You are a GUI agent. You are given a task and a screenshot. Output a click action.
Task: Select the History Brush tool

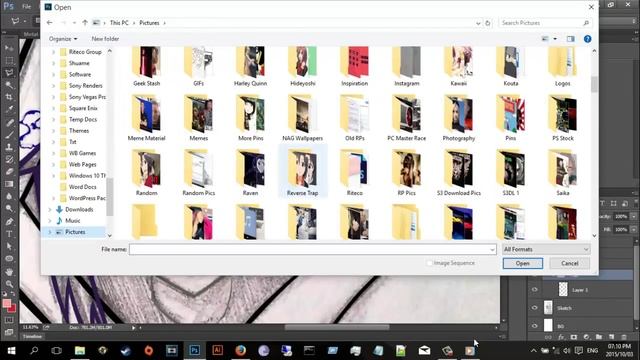(9, 159)
